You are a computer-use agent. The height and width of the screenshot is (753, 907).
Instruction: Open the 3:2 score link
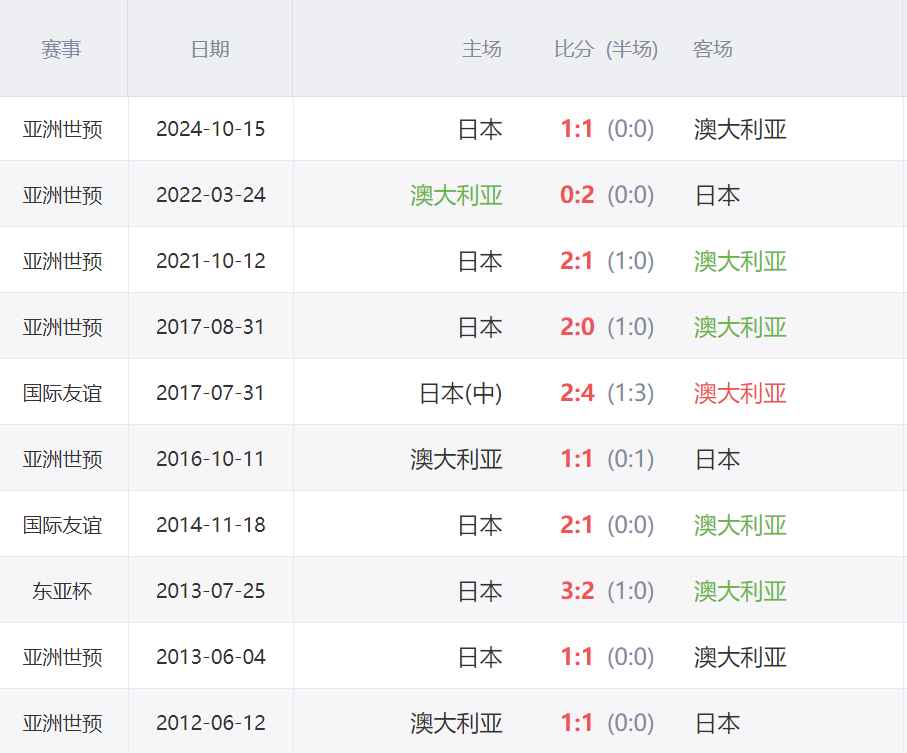tap(577, 591)
